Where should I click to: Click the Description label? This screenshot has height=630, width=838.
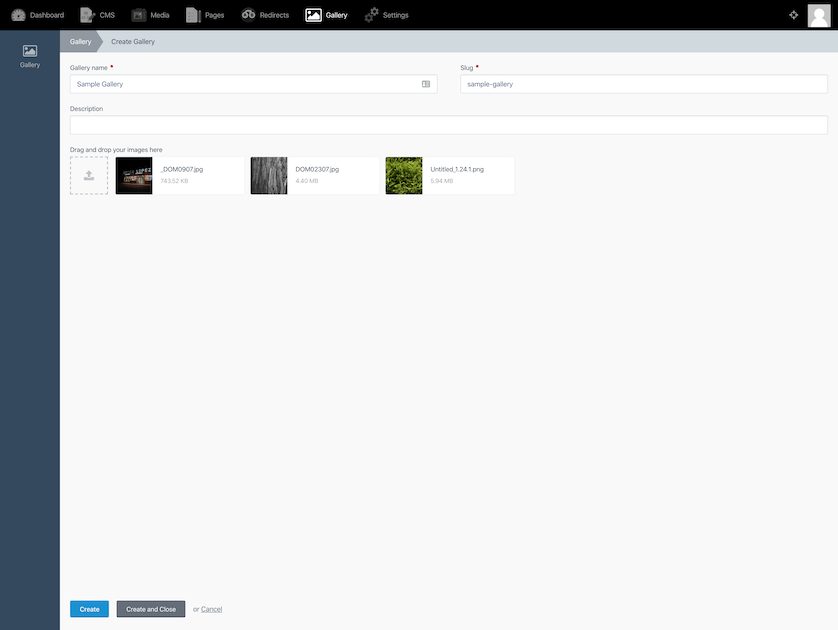click(87, 108)
